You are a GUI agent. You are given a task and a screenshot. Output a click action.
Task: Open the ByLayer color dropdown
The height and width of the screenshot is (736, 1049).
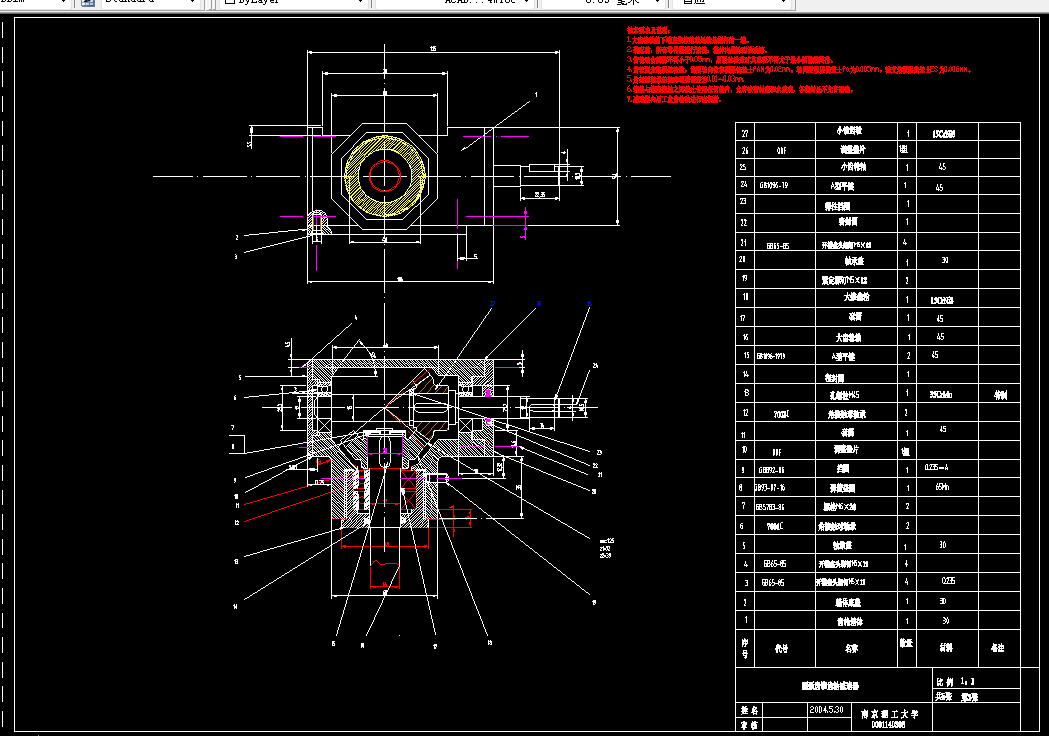coord(294,2)
